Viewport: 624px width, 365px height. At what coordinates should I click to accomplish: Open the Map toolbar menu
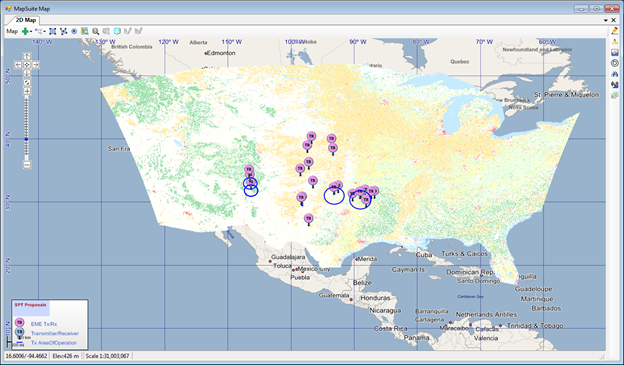pyautogui.click(x=12, y=31)
